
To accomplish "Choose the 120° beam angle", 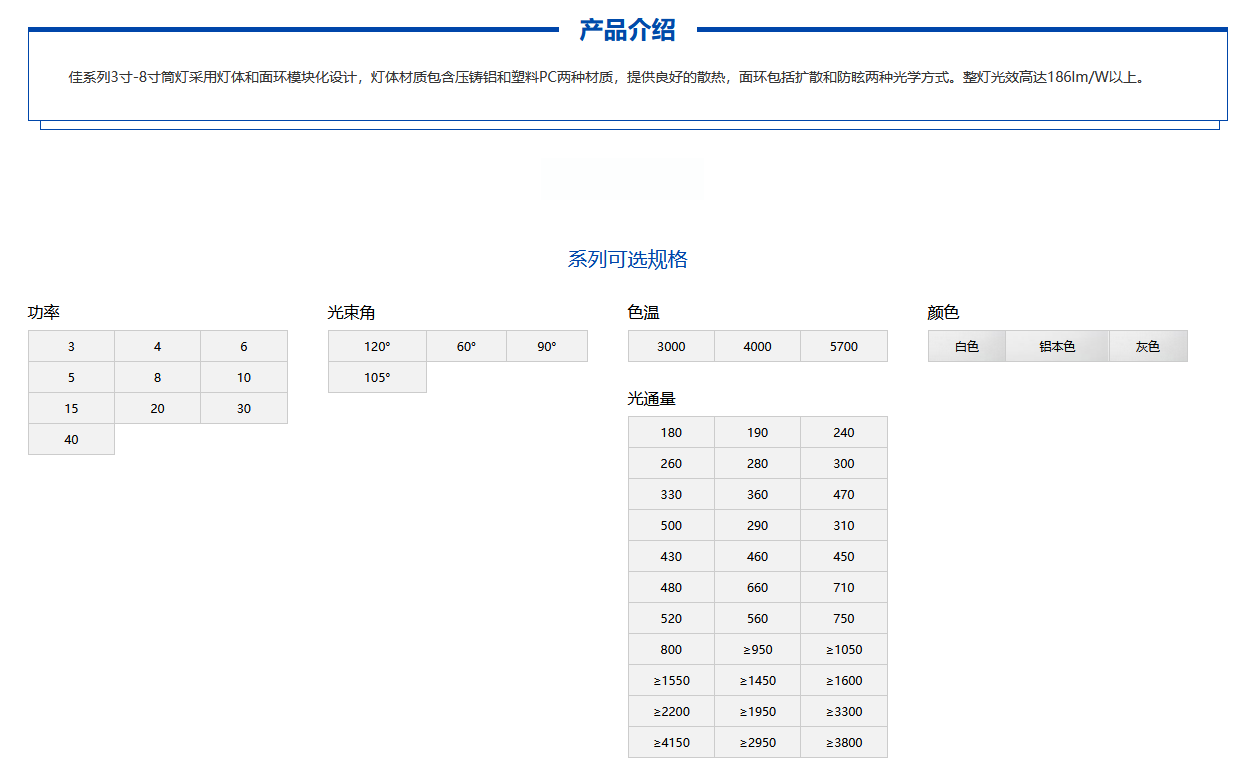I will point(377,346).
